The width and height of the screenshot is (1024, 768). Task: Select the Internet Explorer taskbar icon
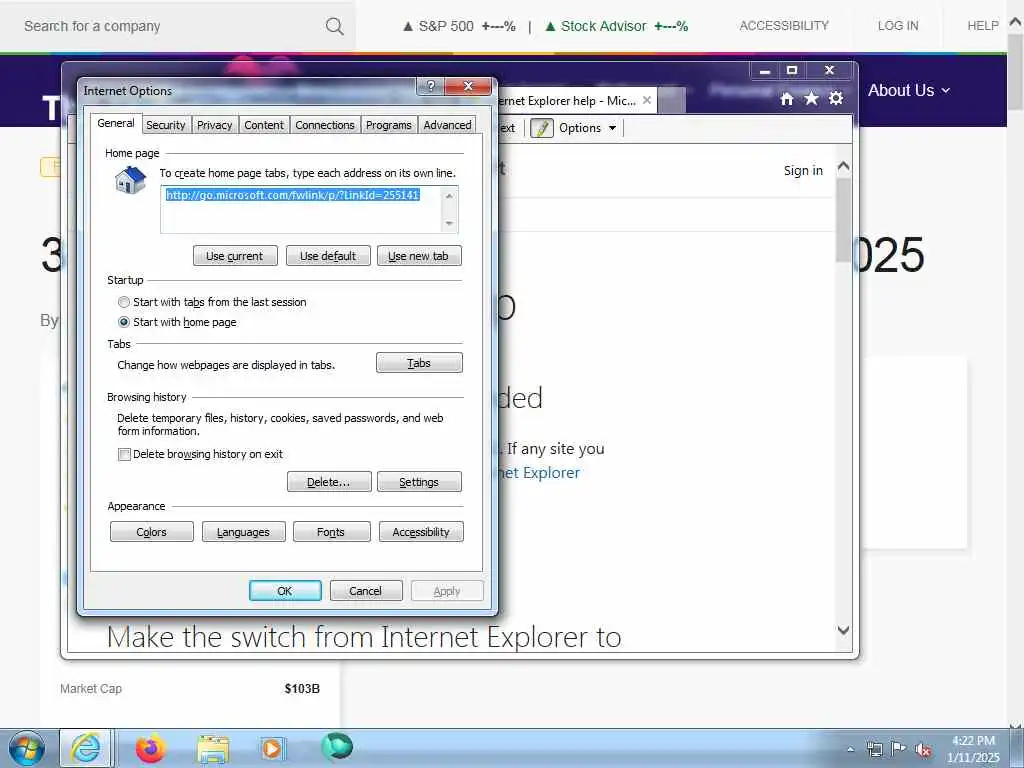86,748
